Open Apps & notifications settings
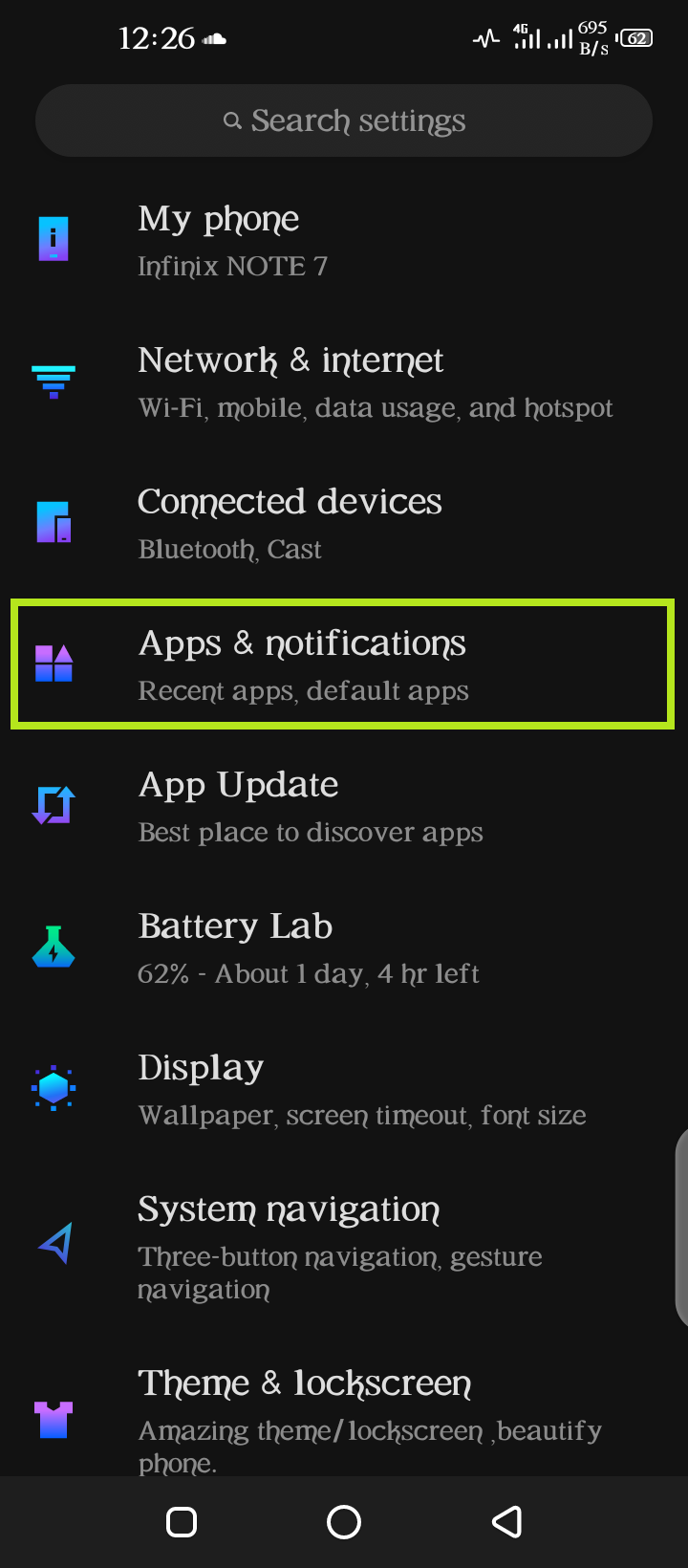The image size is (688, 1568). click(344, 664)
